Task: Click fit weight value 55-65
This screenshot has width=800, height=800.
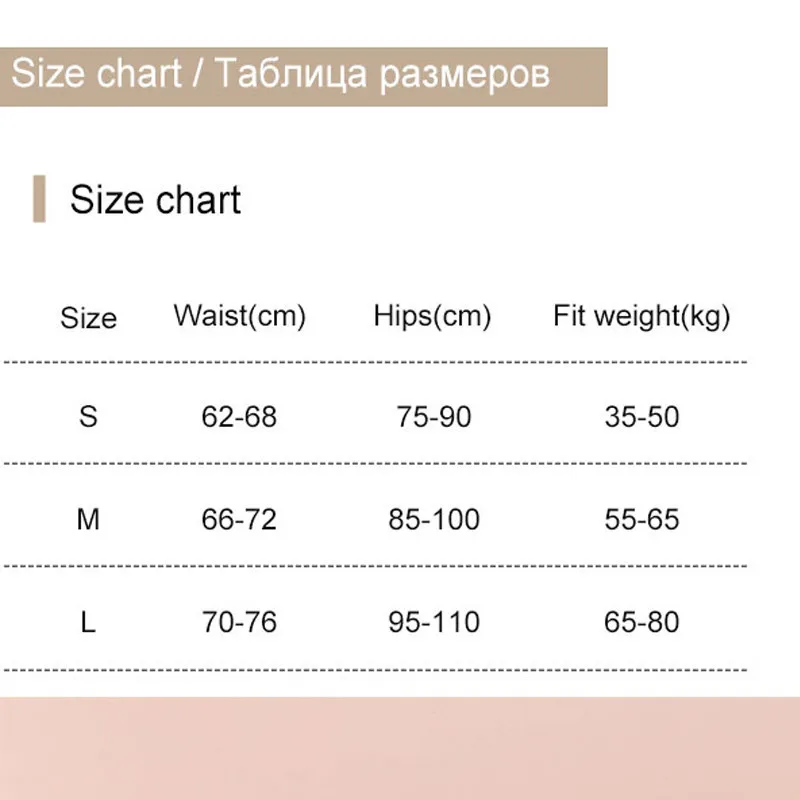Action: pos(641,519)
